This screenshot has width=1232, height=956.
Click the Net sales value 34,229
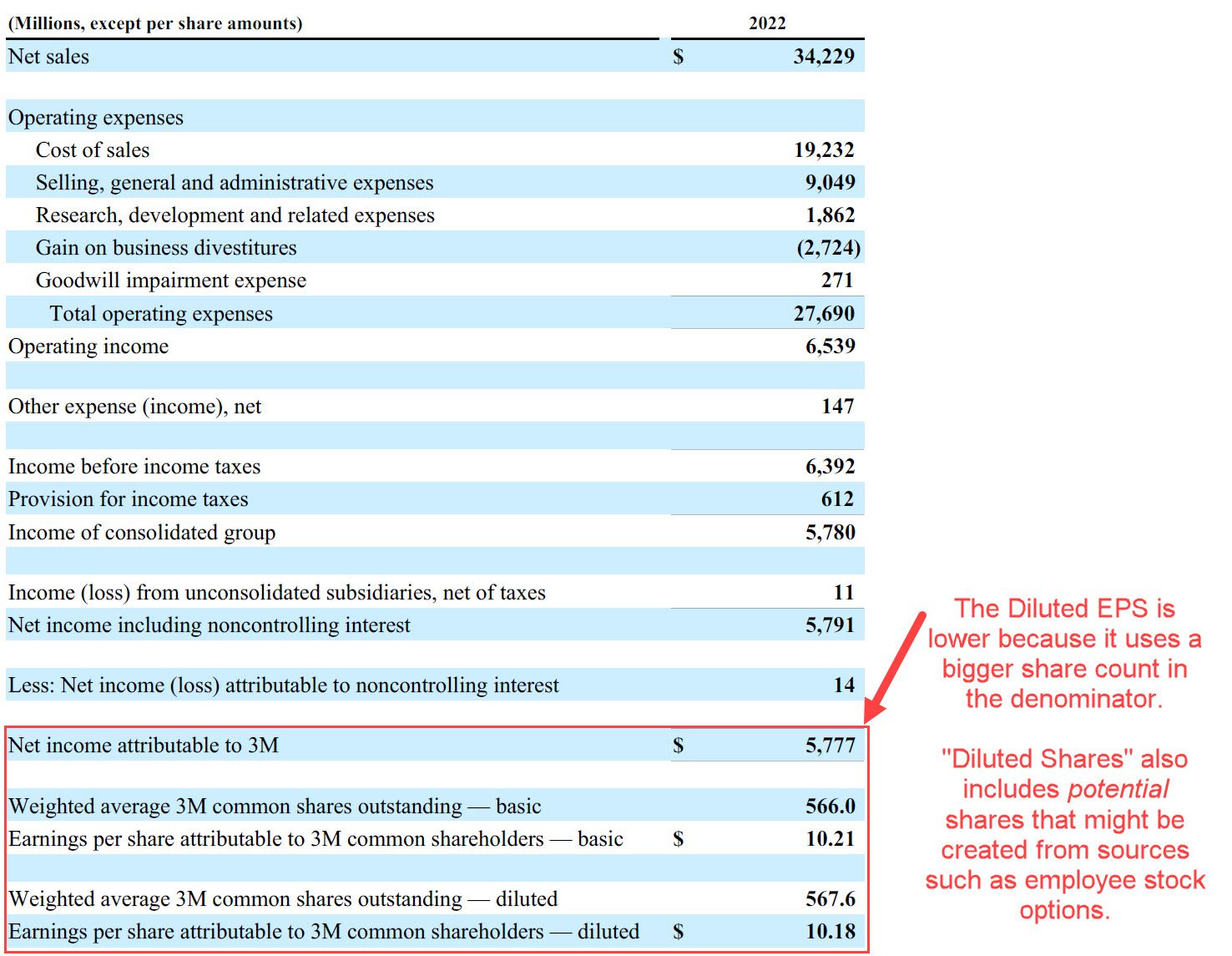[823, 57]
